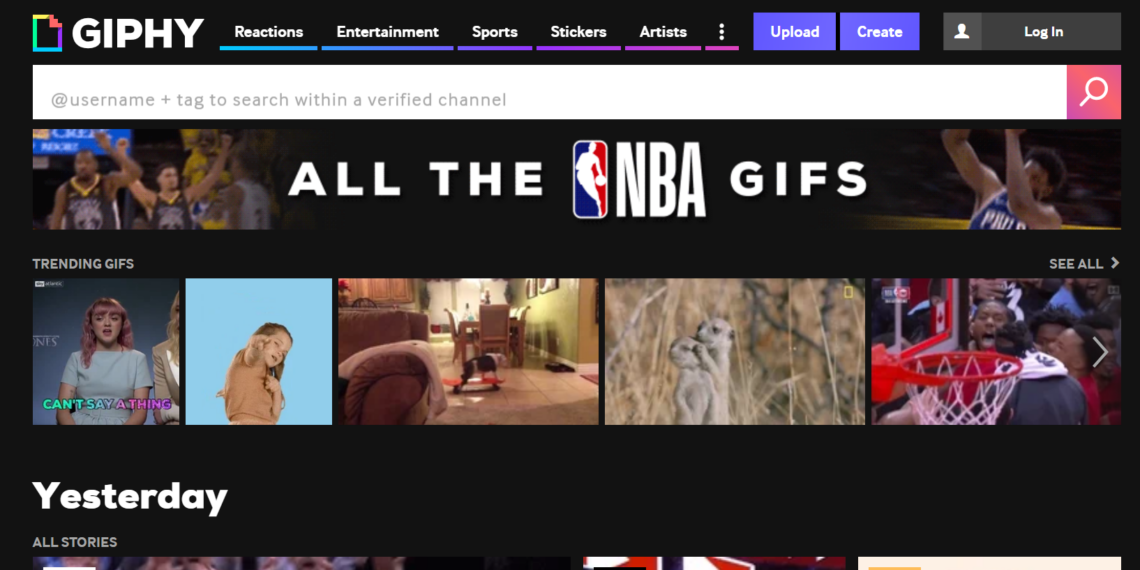The image size is (1140, 570).
Task: Click the right arrow on trending carousel
Action: tap(1100, 352)
